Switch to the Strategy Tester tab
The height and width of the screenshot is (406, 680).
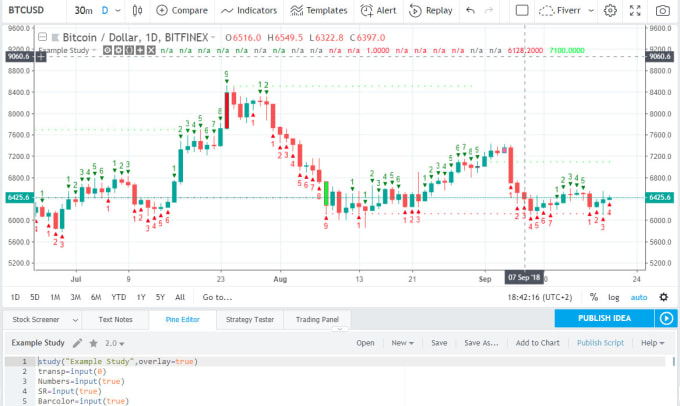[x=250, y=320]
